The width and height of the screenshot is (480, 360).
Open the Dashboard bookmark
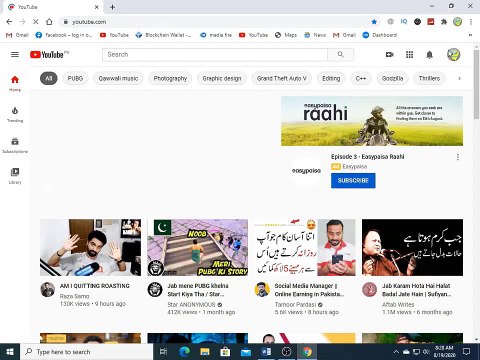pos(380,35)
